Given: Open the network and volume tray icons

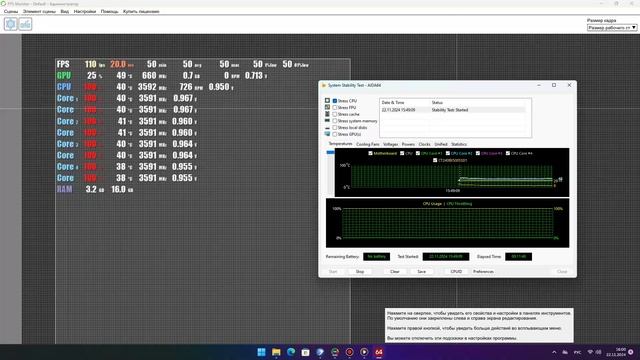Looking at the screenshot, I should (594, 352).
